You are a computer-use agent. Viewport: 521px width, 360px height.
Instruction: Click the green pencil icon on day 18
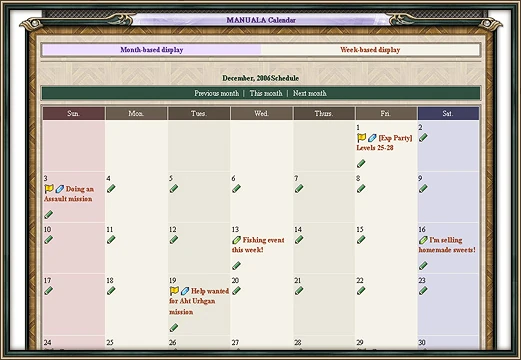point(111,291)
